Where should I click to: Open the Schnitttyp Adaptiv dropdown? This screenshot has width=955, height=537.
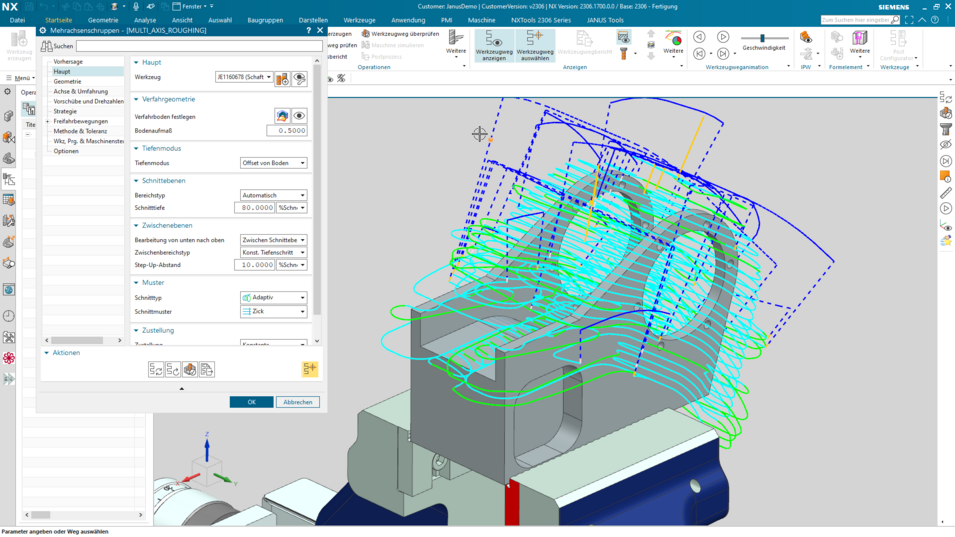273,298
